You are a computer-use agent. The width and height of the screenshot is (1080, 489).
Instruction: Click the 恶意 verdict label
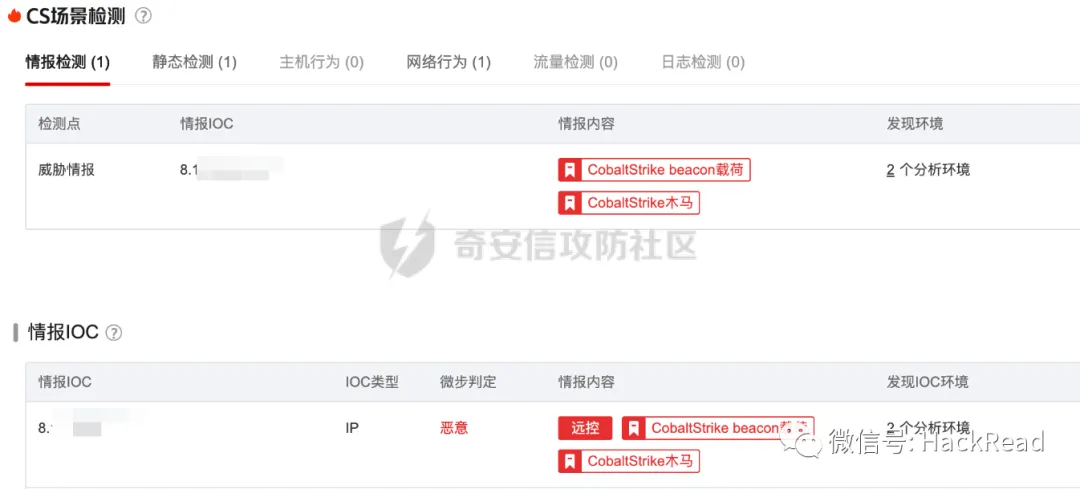coord(454,428)
